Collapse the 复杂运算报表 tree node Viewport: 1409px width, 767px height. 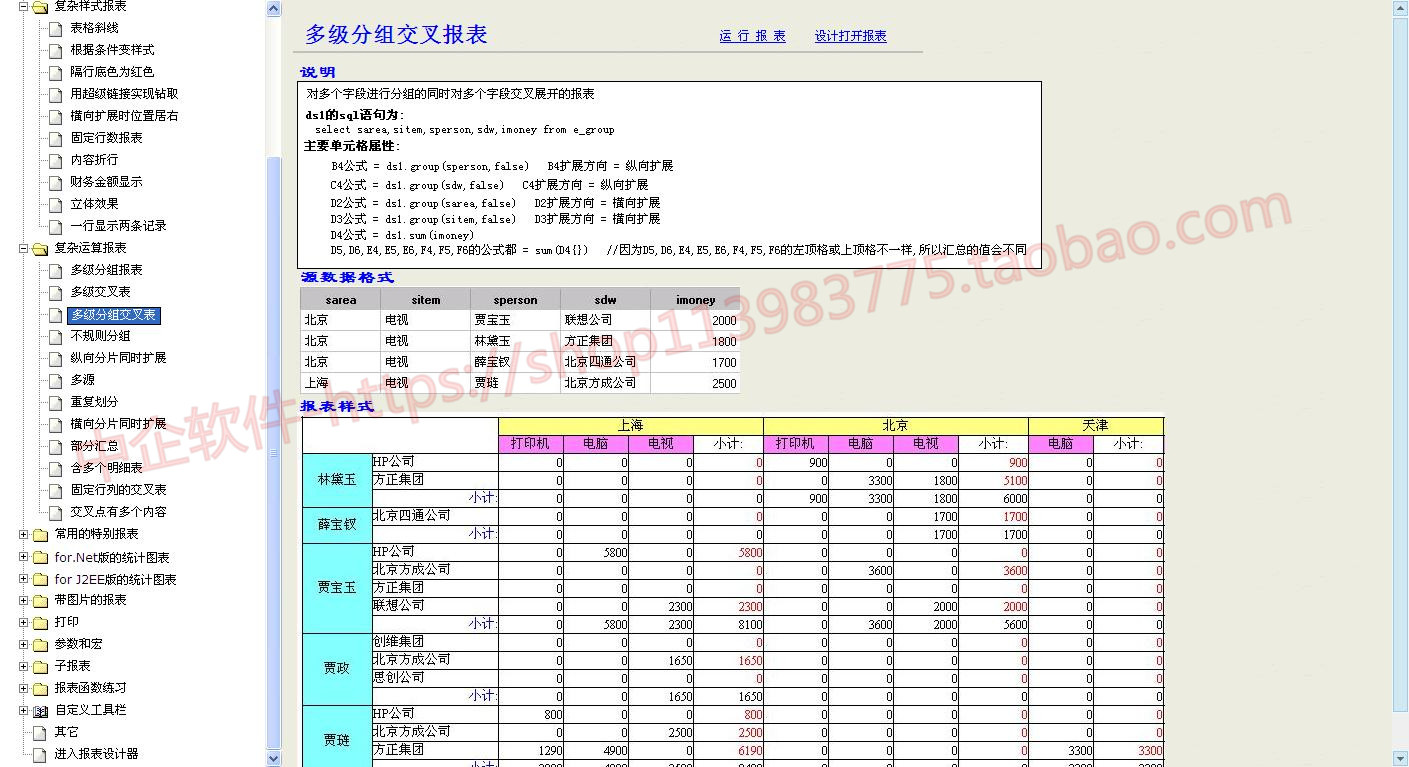(23, 248)
